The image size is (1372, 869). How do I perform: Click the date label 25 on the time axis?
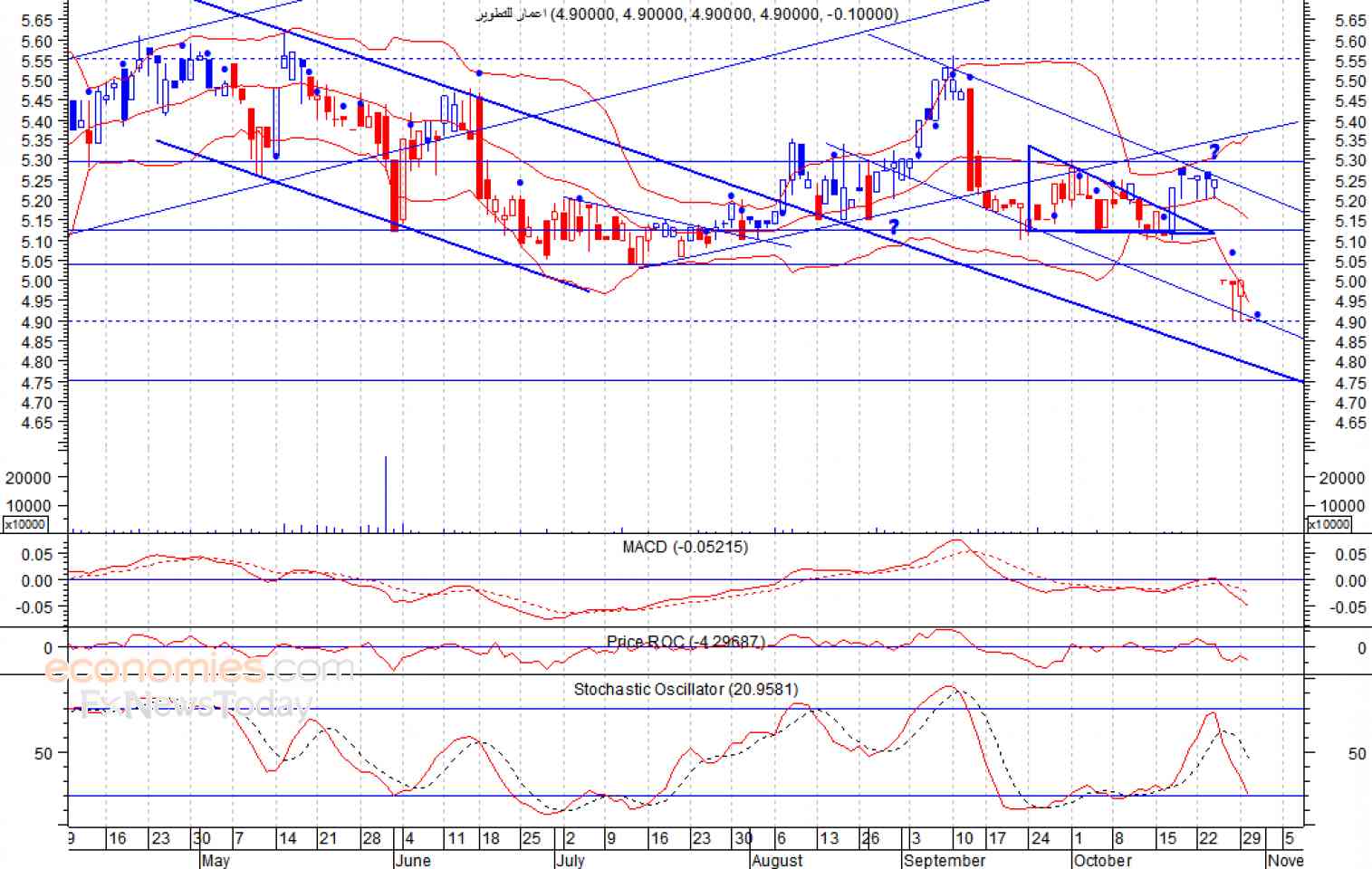point(532,838)
